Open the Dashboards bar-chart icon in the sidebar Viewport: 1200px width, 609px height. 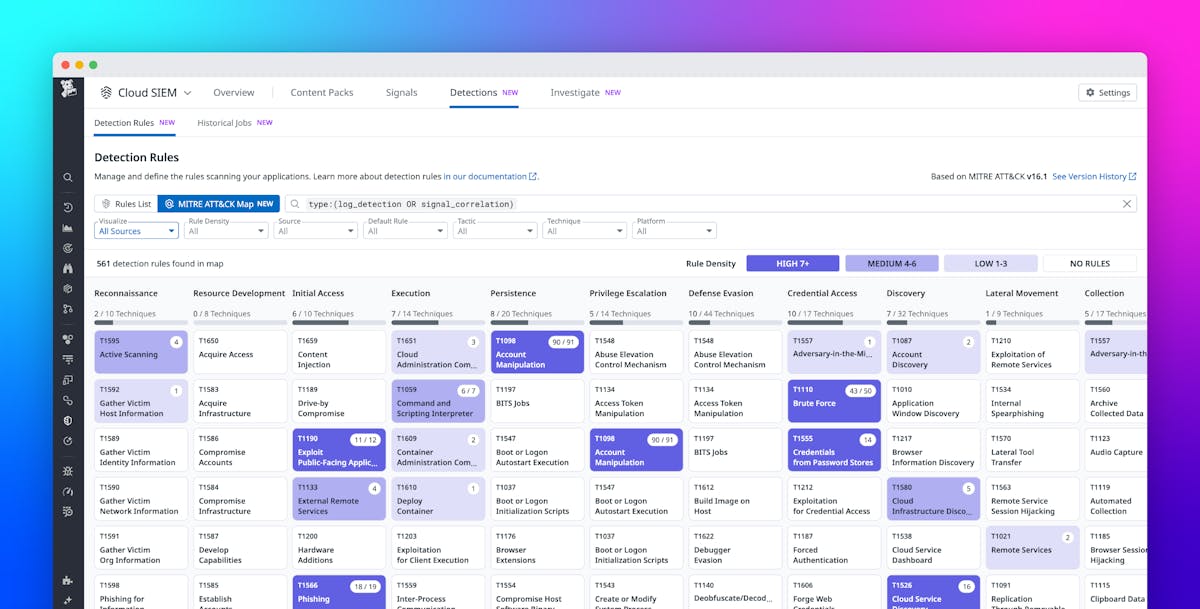pyautogui.click(x=68, y=228)
